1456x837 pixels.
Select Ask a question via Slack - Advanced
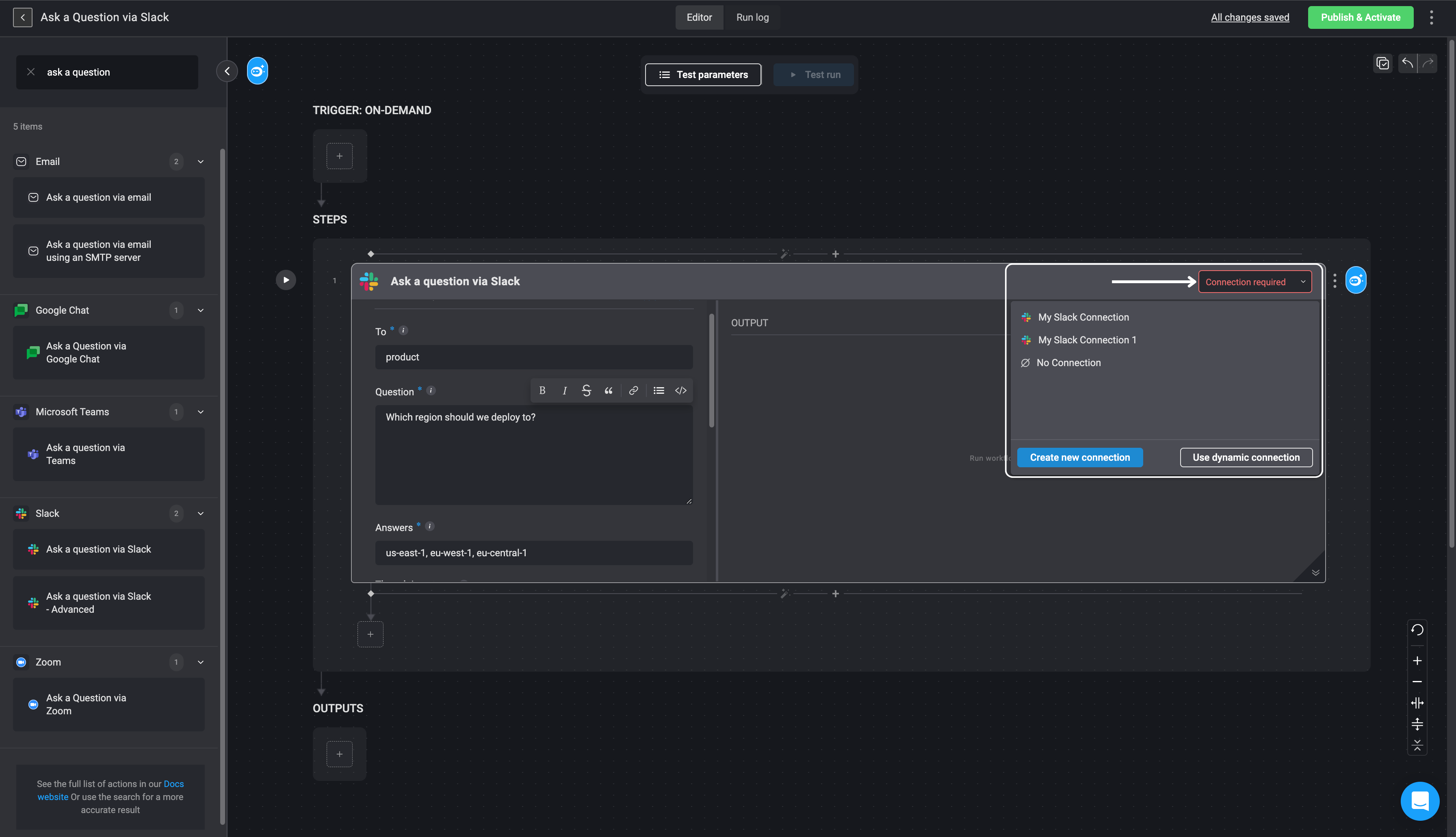tap(108, 603)
